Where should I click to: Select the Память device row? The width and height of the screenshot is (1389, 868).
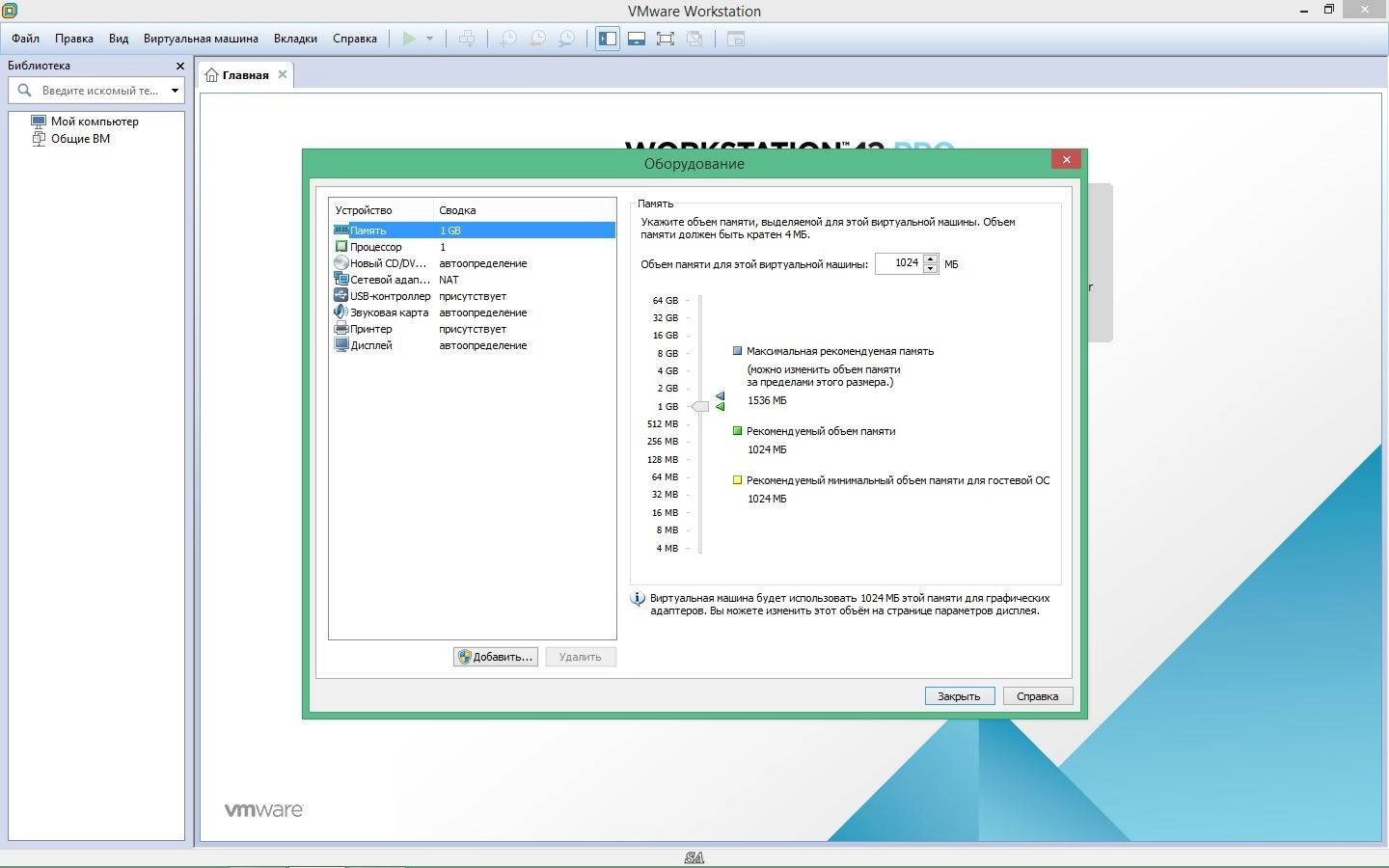(473, 231)
